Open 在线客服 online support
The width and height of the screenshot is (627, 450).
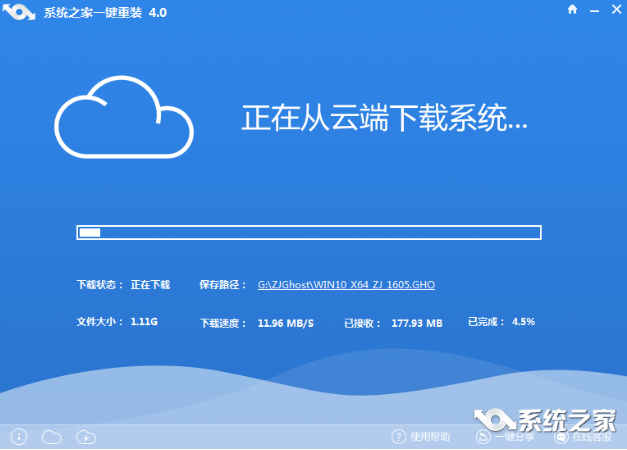tap(583, 437)
